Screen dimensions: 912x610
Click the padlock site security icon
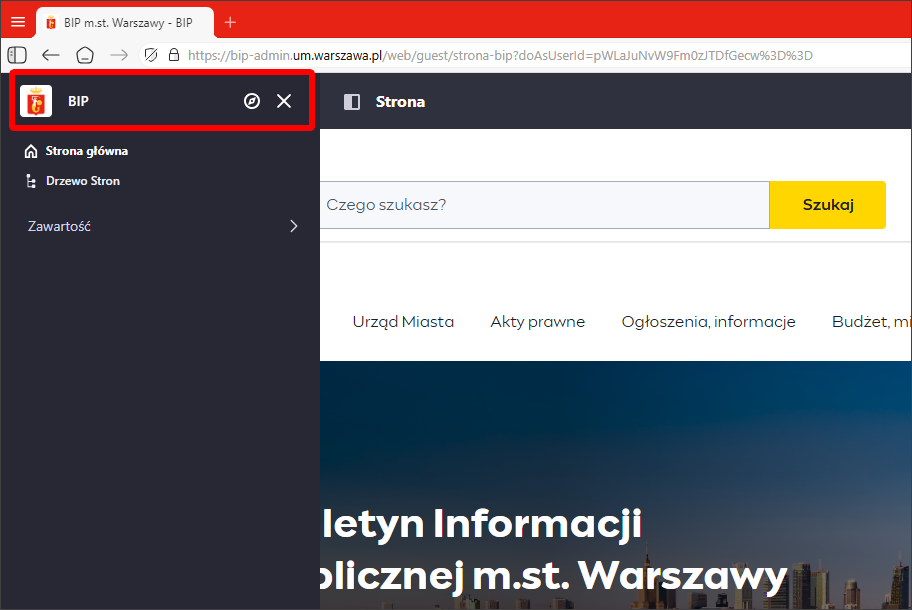point(174,55)
